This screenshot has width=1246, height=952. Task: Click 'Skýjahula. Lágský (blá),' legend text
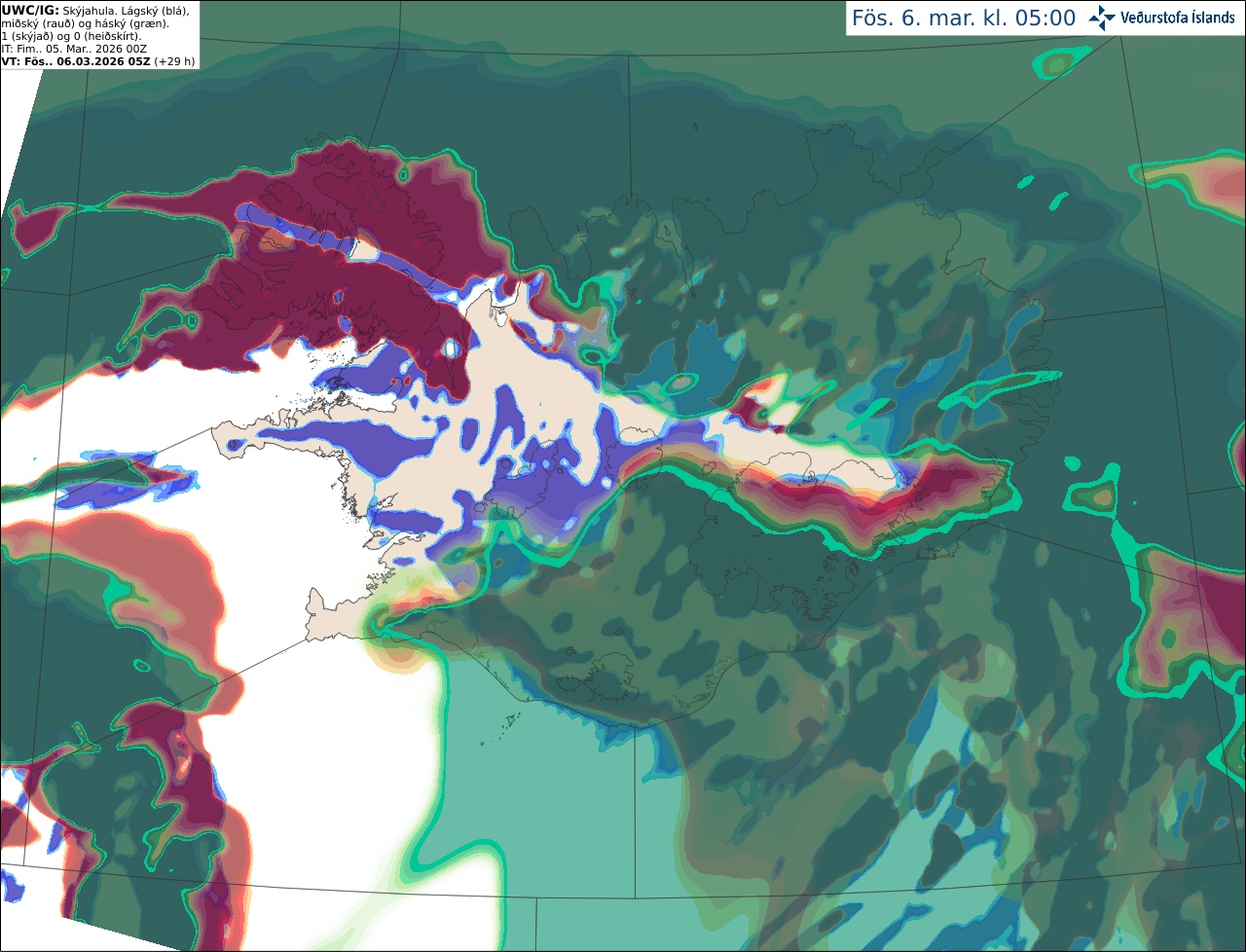click(126, 10)
